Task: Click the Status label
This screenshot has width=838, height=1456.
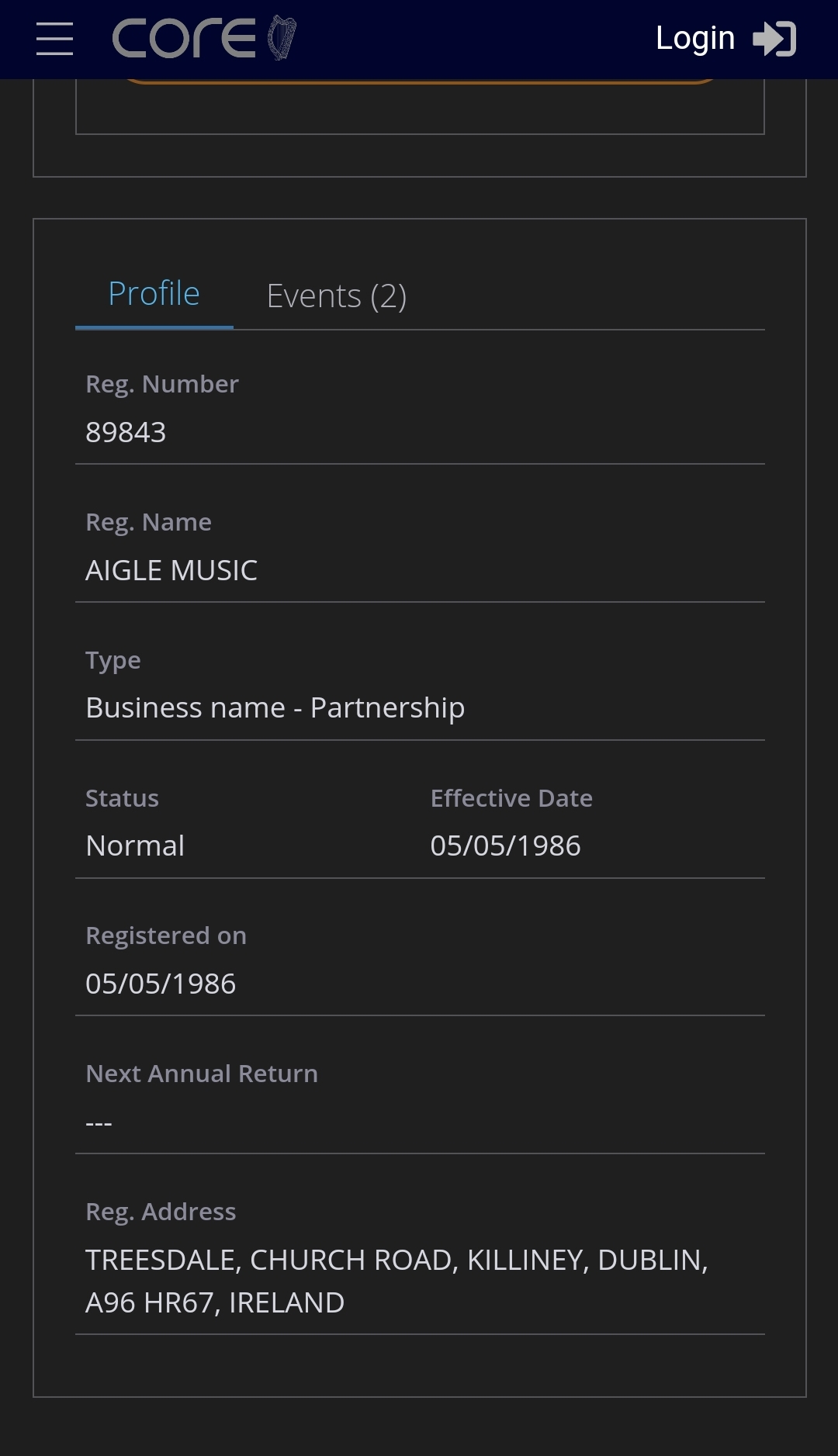Action: pyautogui.click(x=122, y=798)
